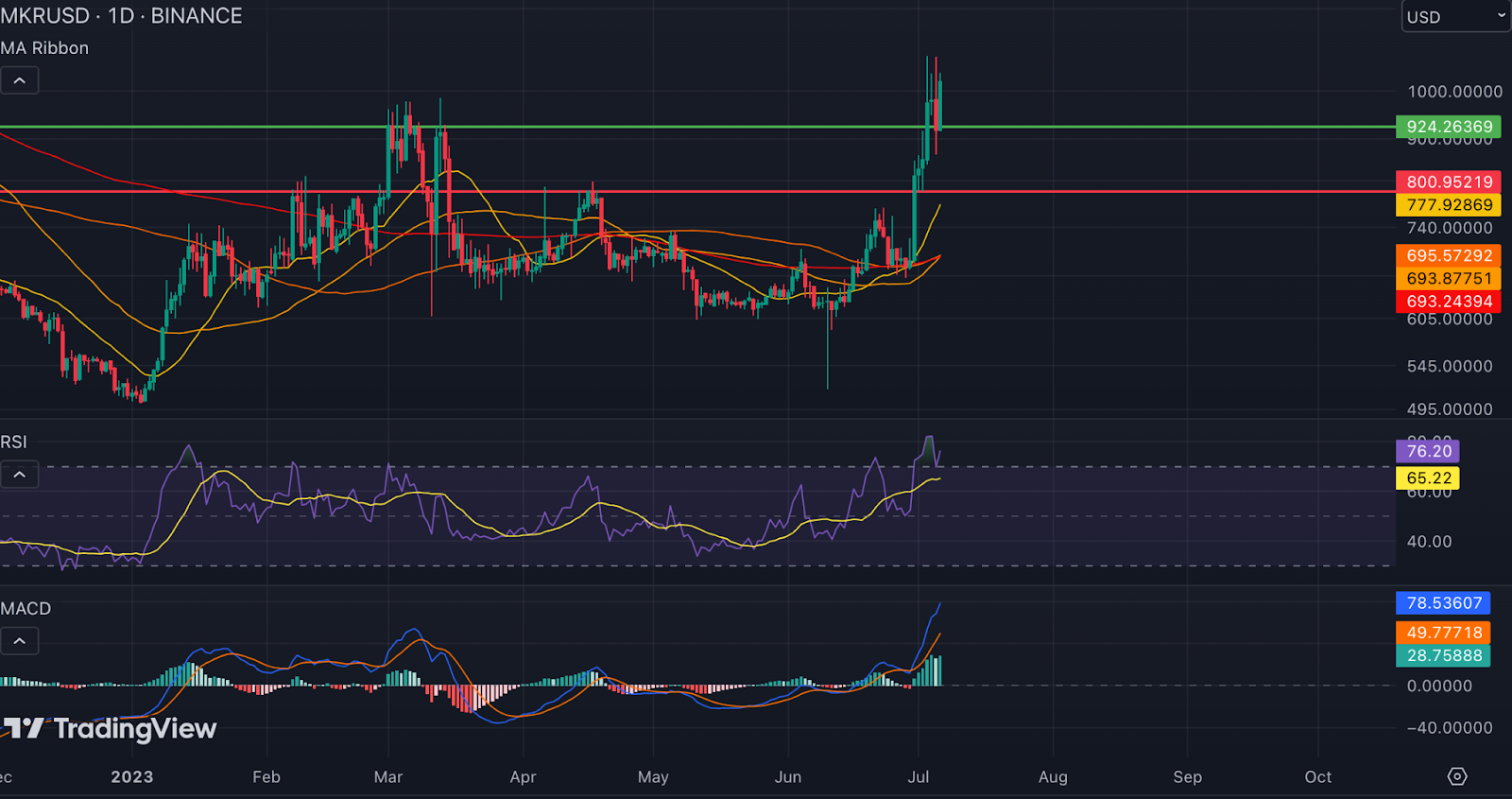
Task: Collapse the MACD pane legend
Action: (x=20, y=641)
